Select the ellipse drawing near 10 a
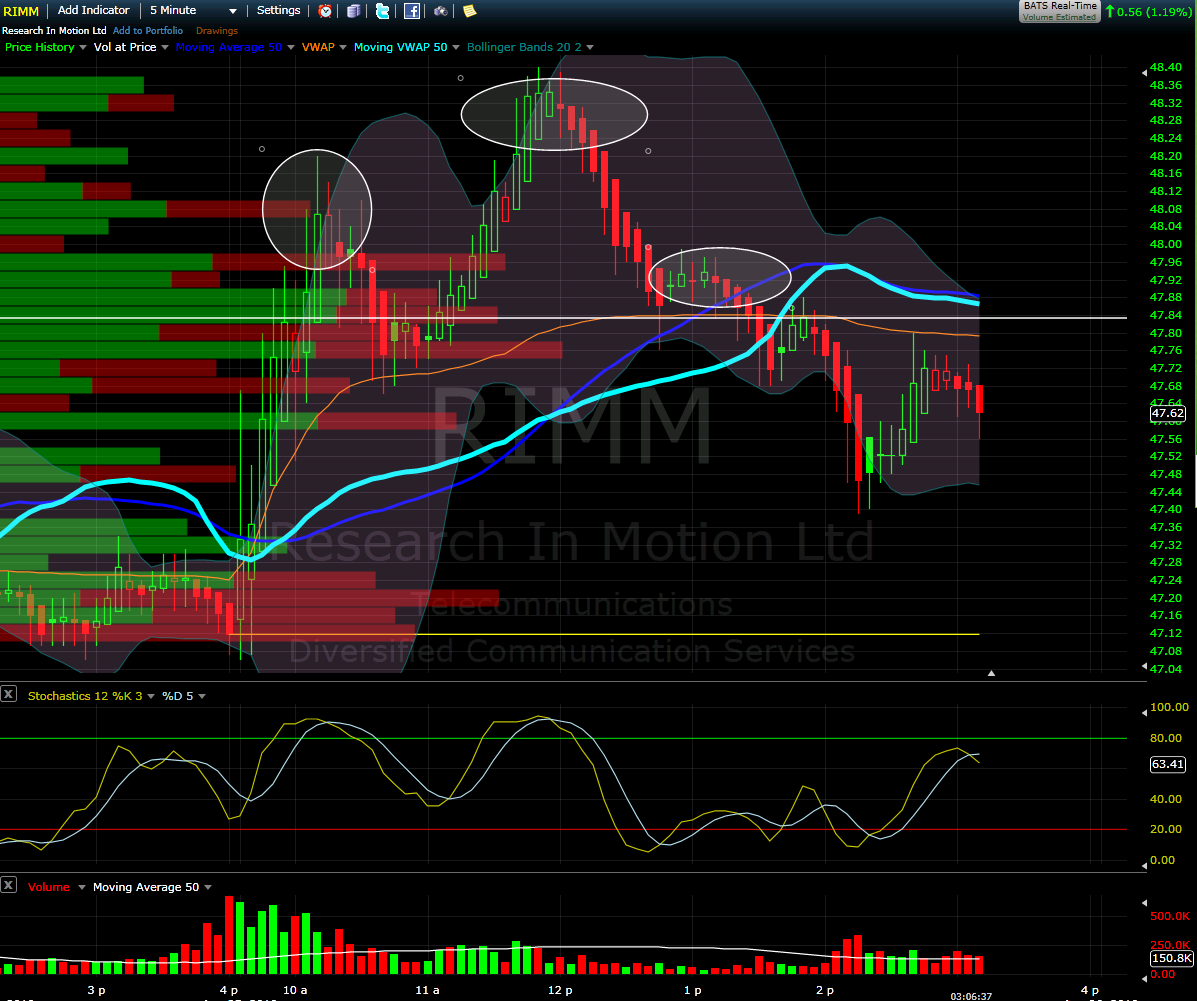Image resolution: width=1197 pixels, height=1001 pixels. click(x=317, y=209)
